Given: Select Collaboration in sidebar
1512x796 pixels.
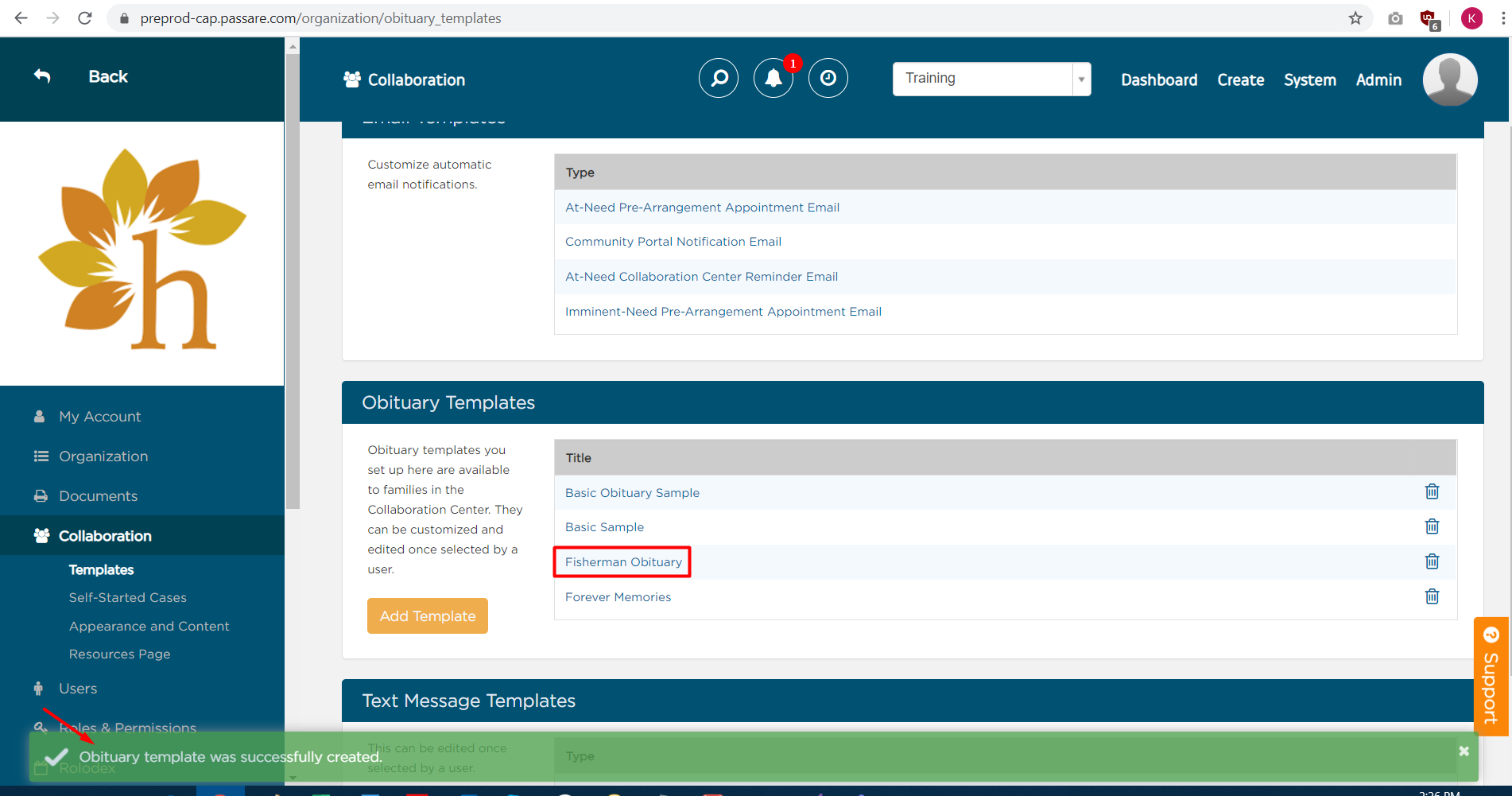Looking at the screenshot, I should point(105,536).
